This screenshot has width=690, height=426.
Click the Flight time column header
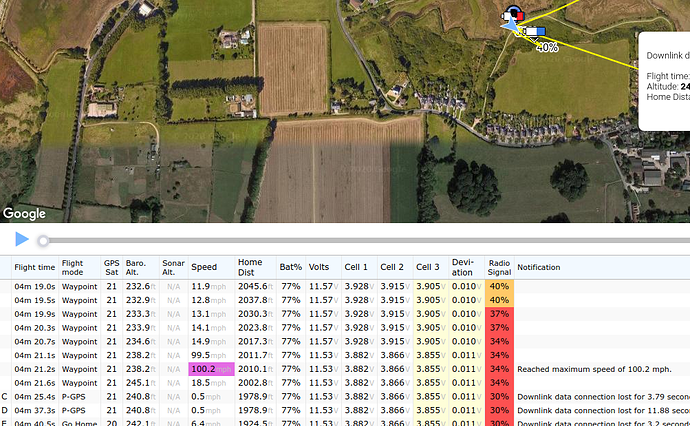(35, 267)
